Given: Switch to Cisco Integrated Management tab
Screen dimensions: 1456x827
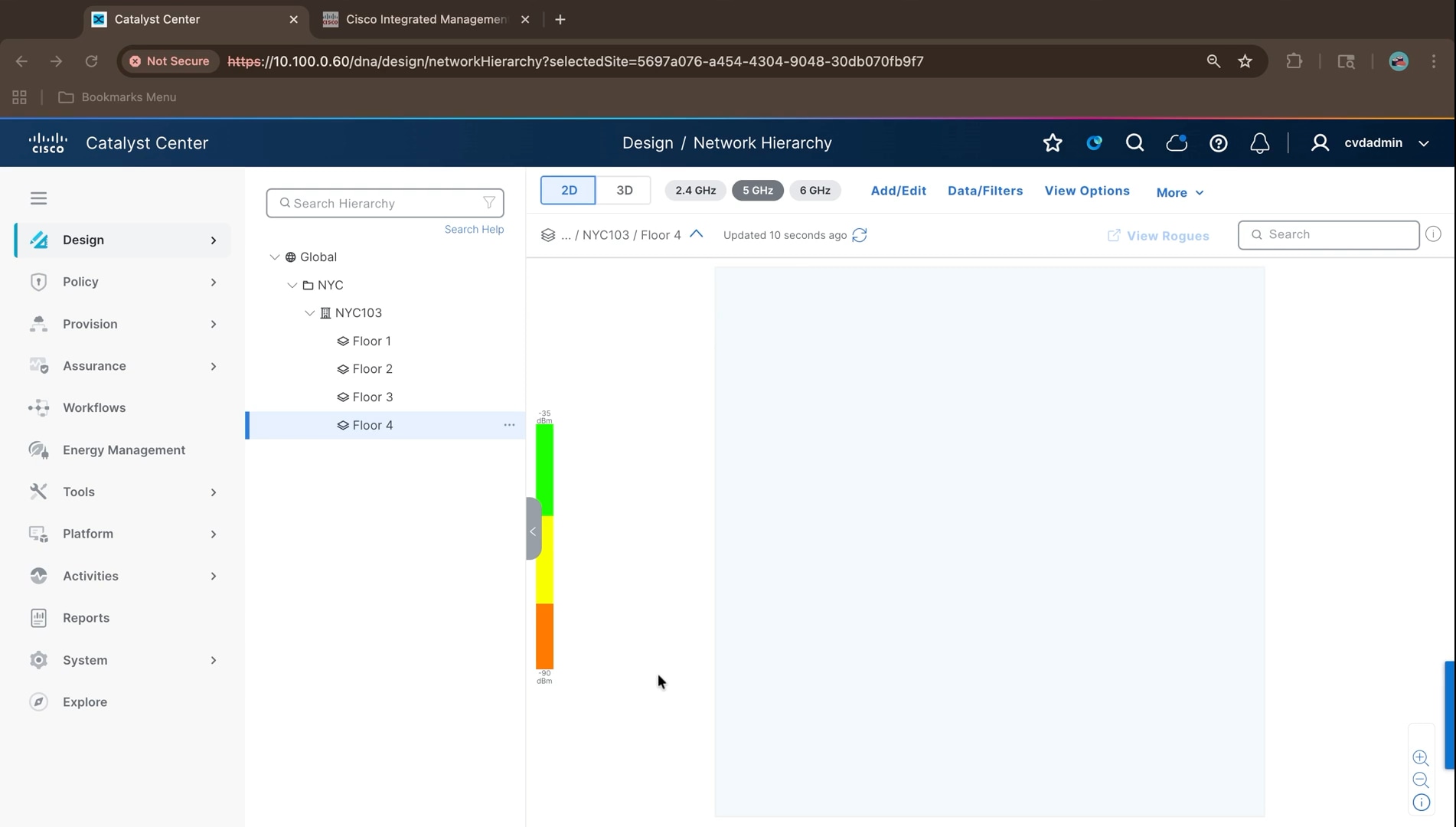Looking at the screenshot, I should click(426, 19).
